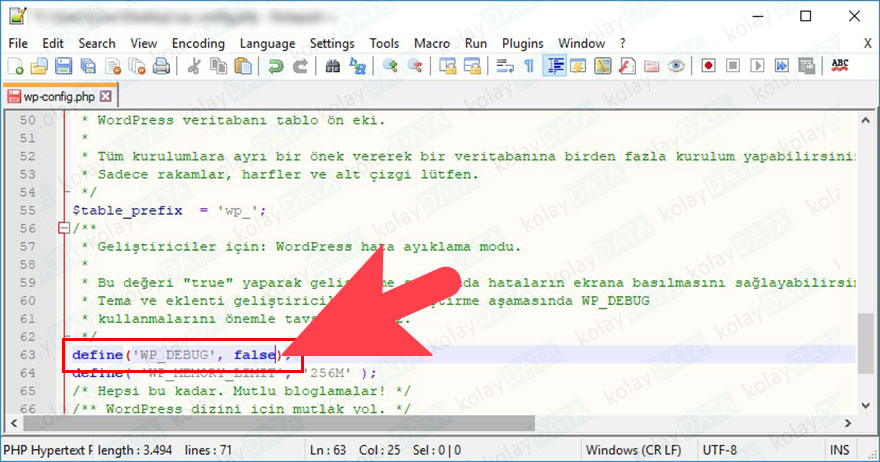Close the wp-config.php tab

point(106,97)
